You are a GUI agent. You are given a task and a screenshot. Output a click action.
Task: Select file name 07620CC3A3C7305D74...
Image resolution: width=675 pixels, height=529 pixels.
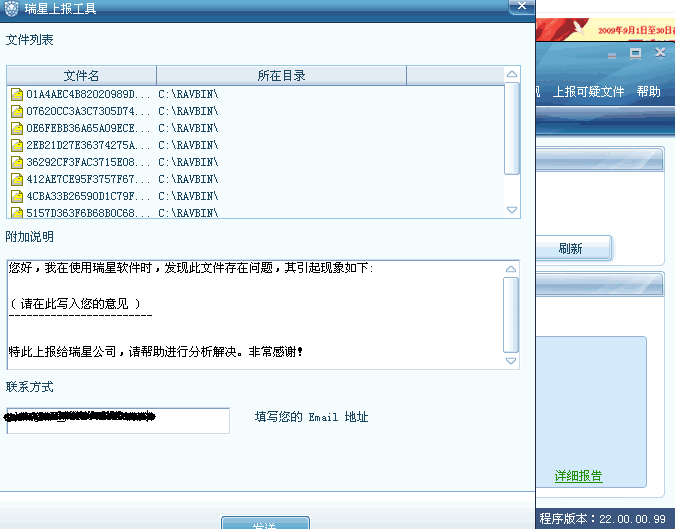click(x=88, y=111)
